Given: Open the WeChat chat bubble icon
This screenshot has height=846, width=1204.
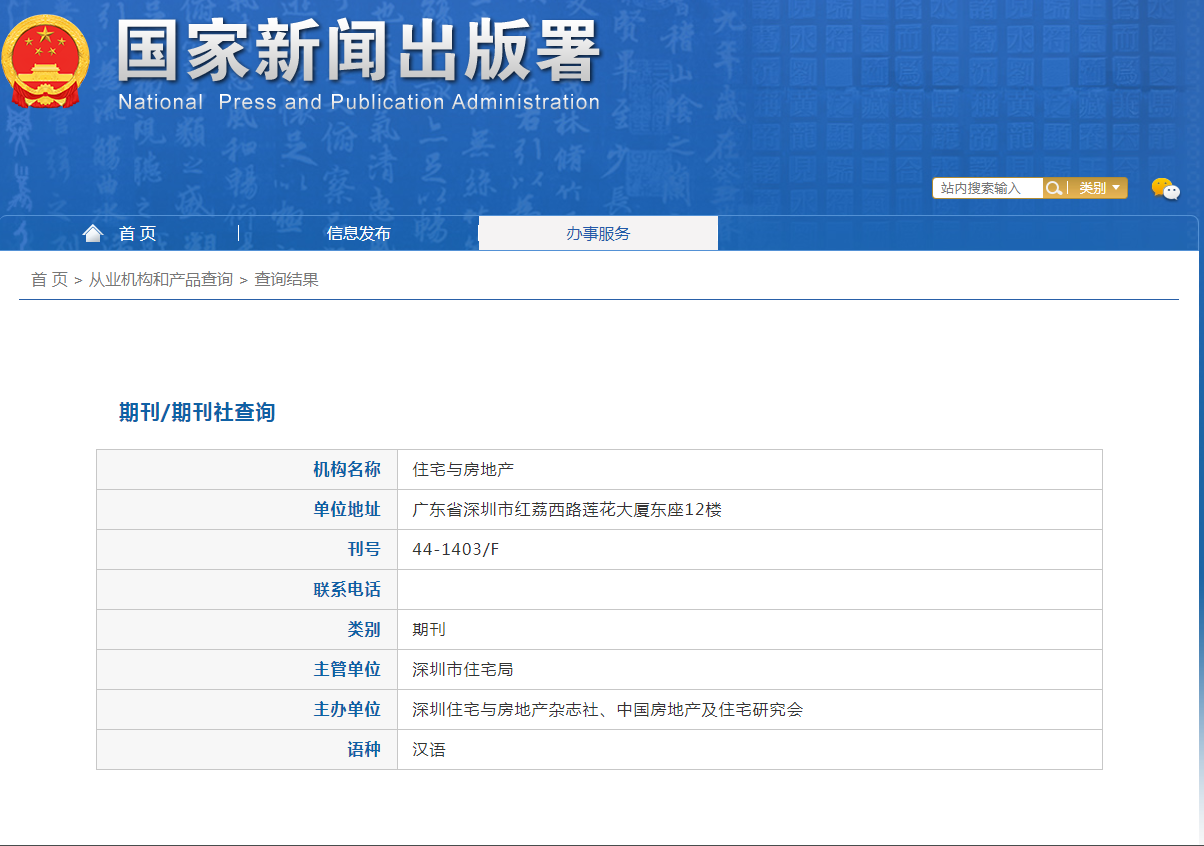Looking at the screenshot, I should [1165, 188].
